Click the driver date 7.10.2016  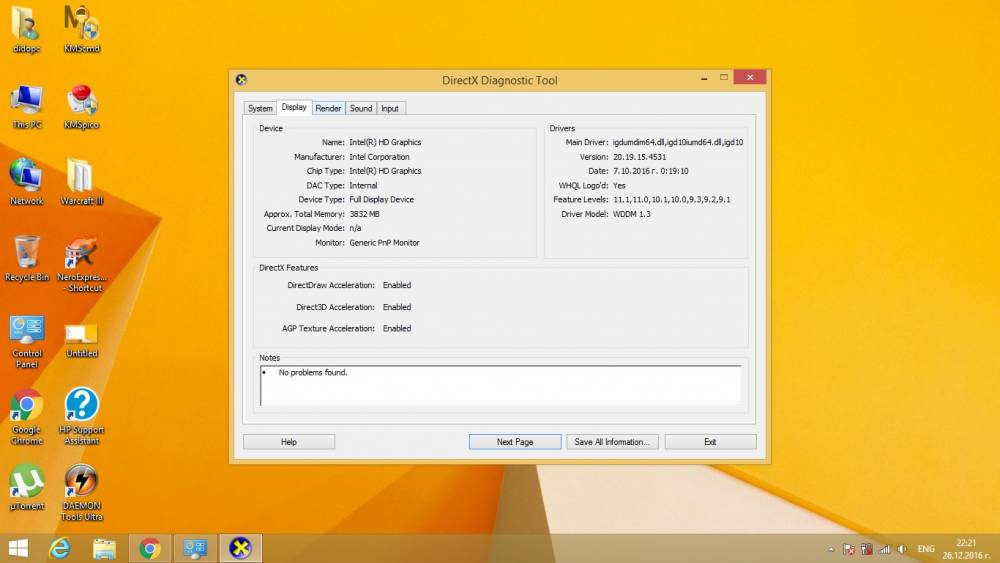point(651,171)
